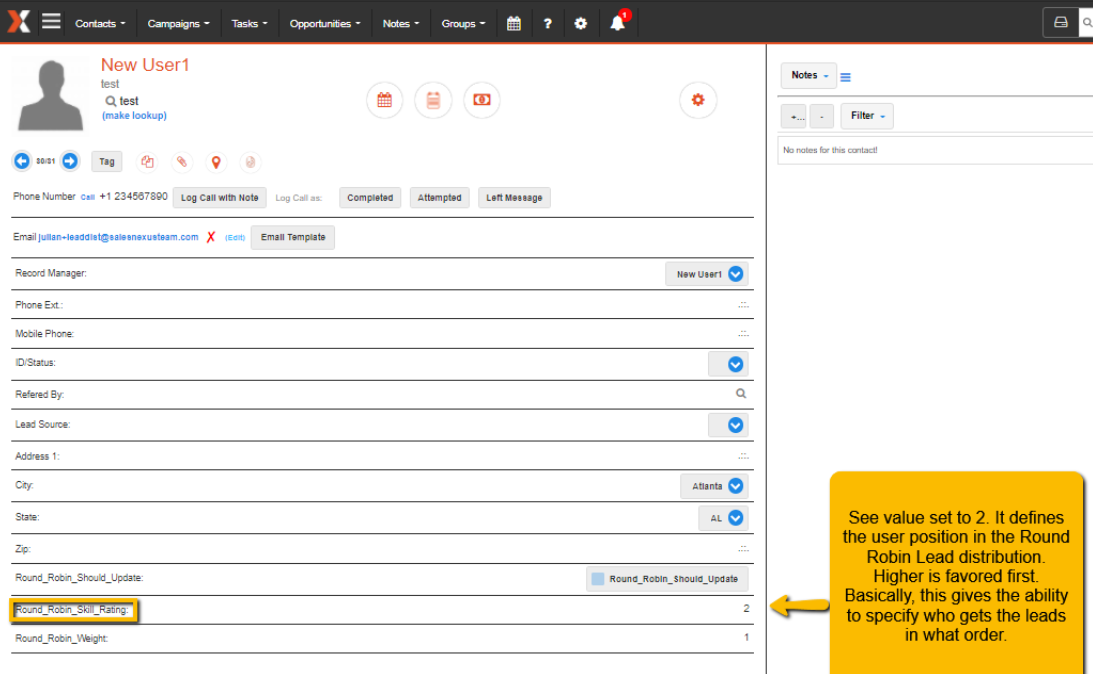Click the make lookup link

135,116
